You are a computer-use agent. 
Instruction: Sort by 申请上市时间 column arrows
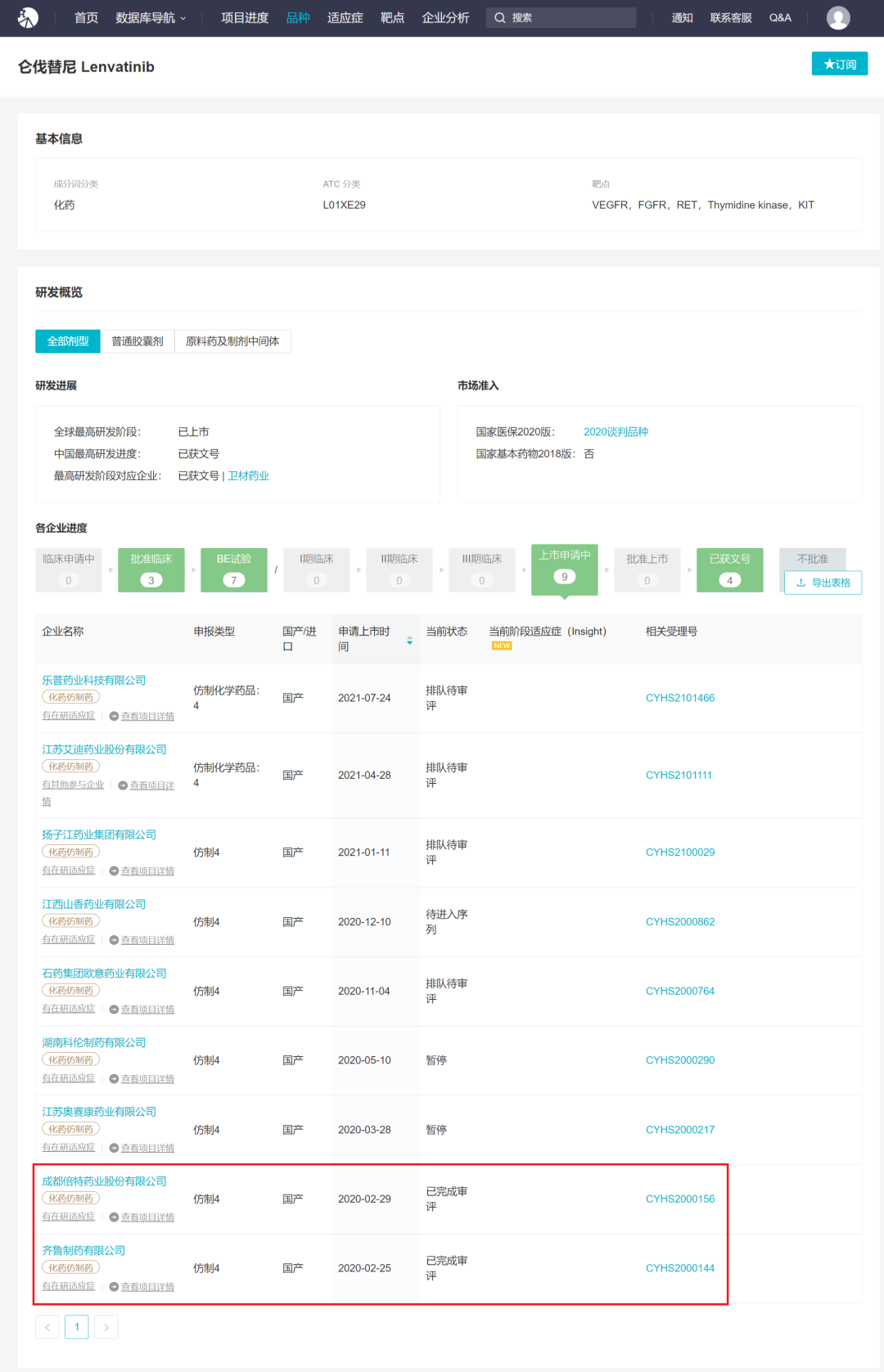pos(409,641)
